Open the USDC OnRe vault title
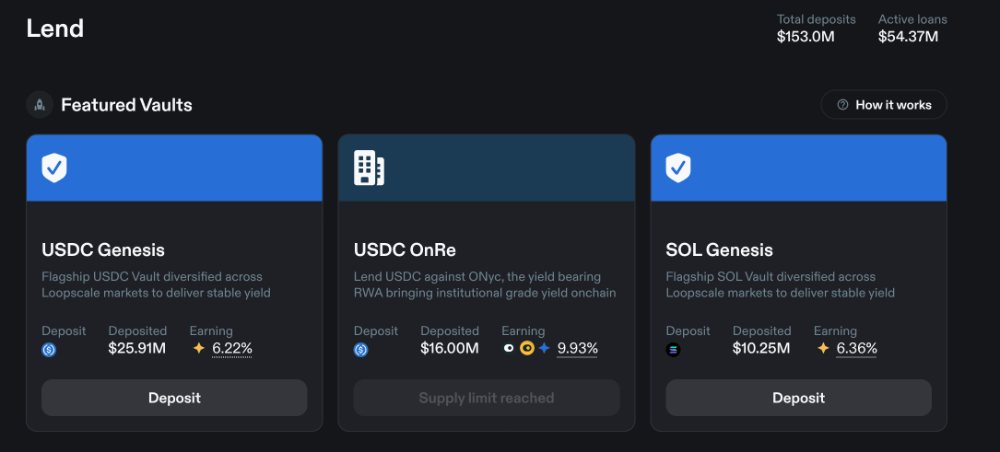1000x452 pixels. tap(405, 250)
